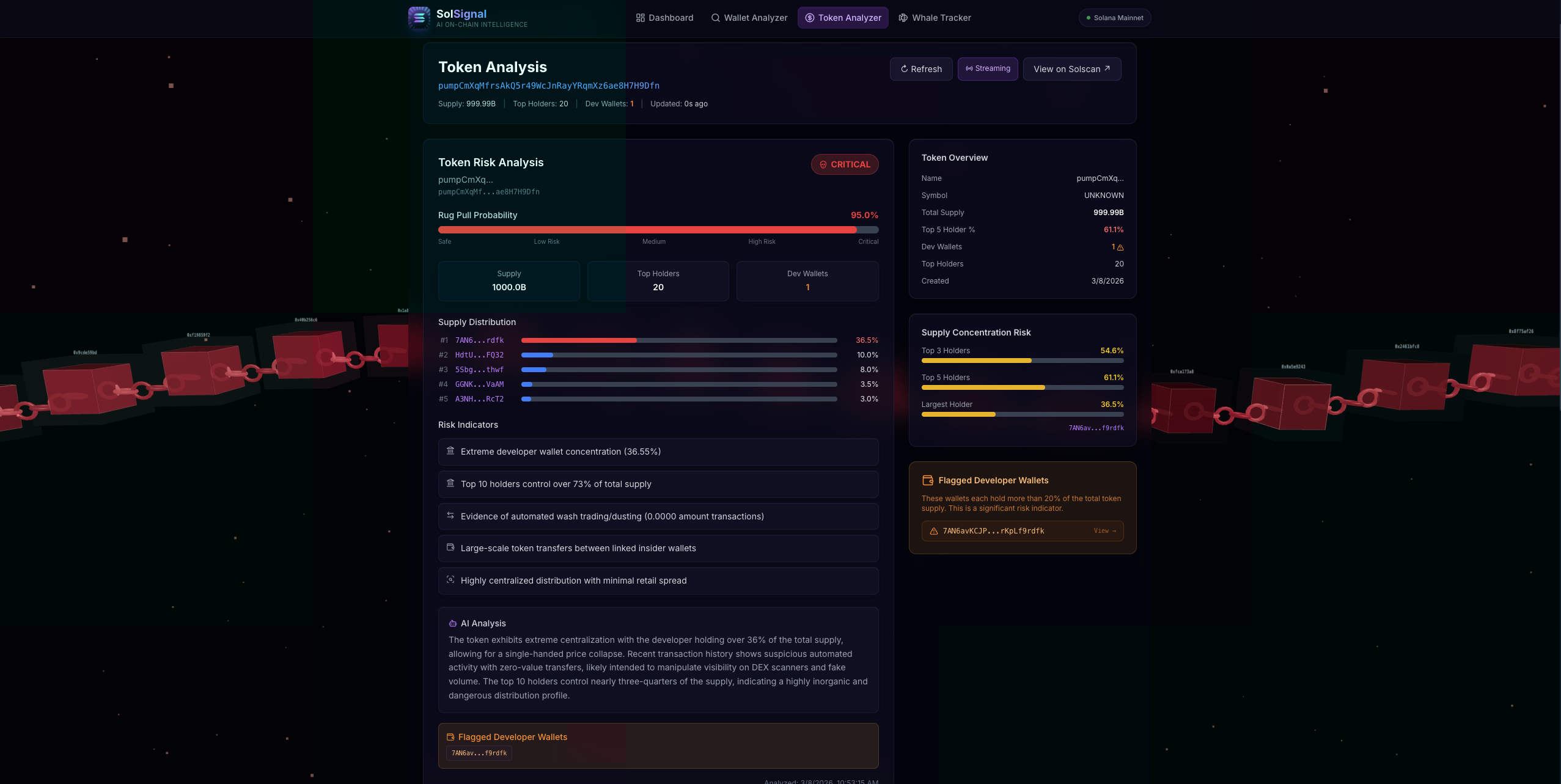Screen dimensions: 1561x784
Task: Click the wash trading risk indicator icon
Action: point(450,516)
